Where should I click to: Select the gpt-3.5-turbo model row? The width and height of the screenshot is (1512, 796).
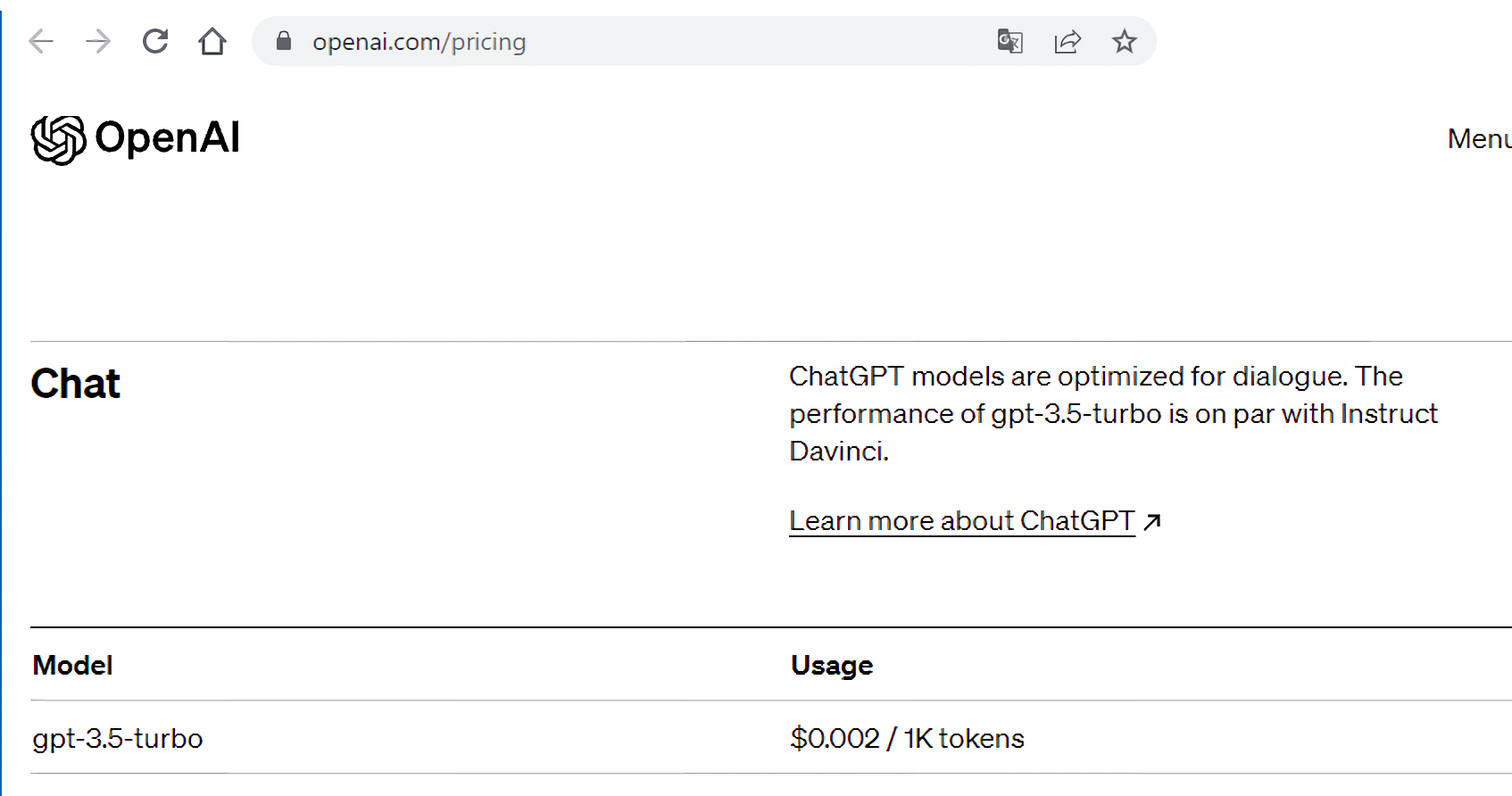click(118, 739)
